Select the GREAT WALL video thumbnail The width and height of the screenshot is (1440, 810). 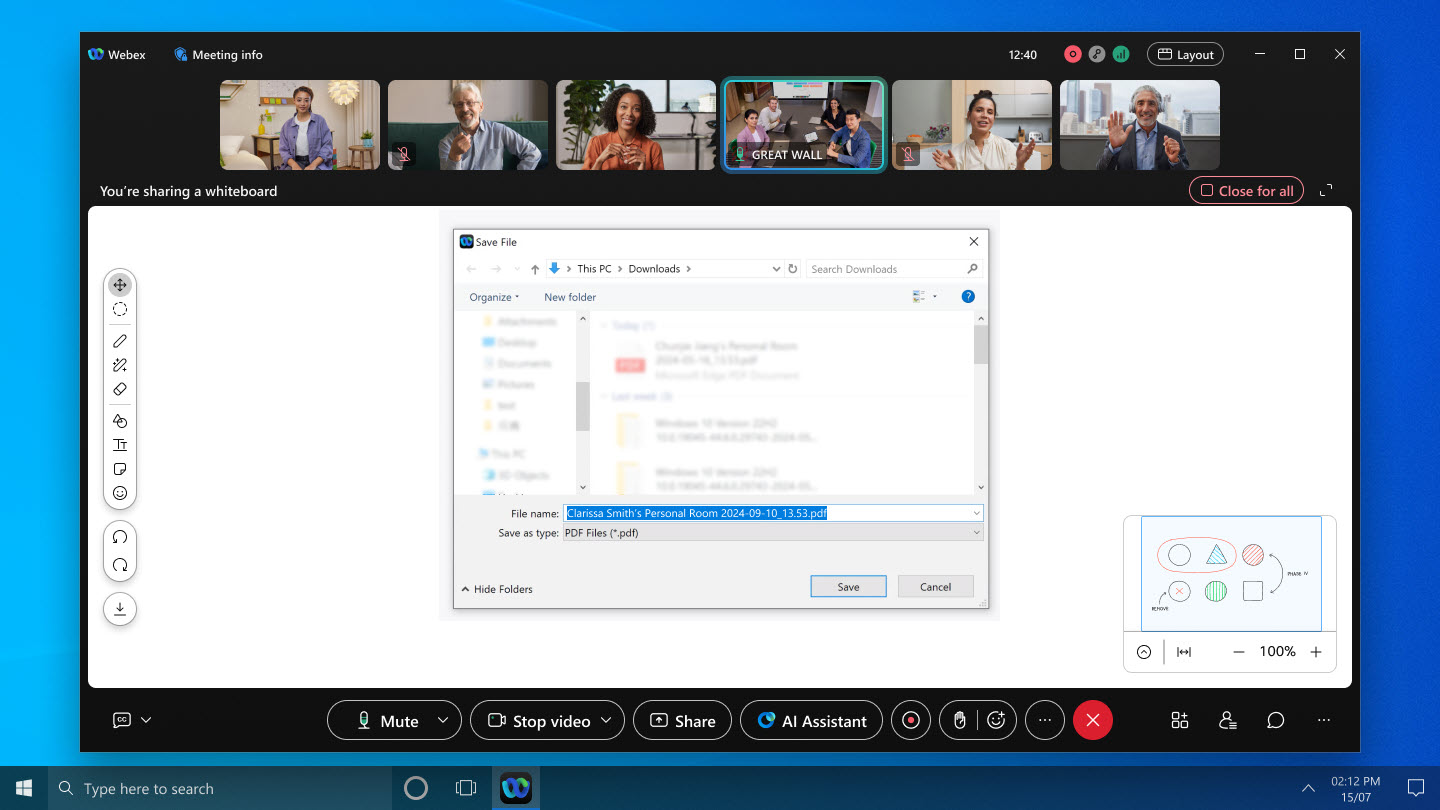804,125
